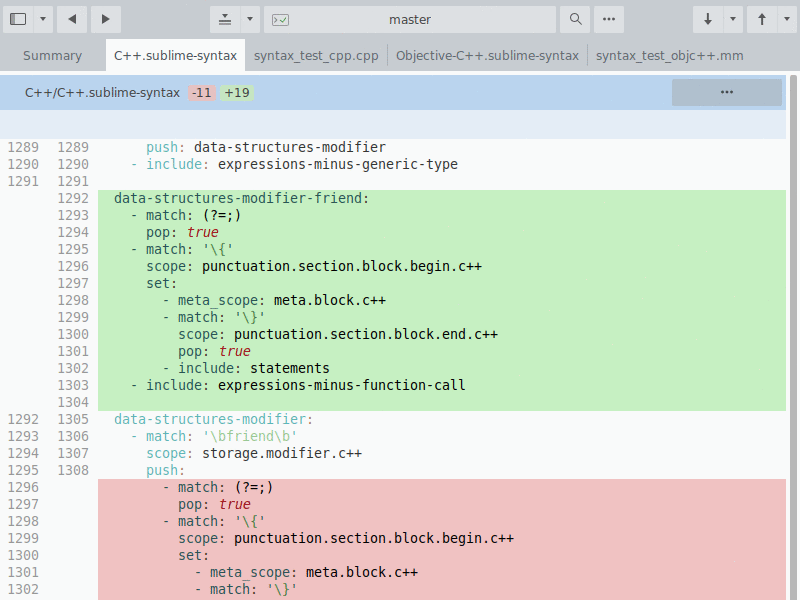
Task: Toggle the sidebar panel icon
Action: [x=18, y=19]
